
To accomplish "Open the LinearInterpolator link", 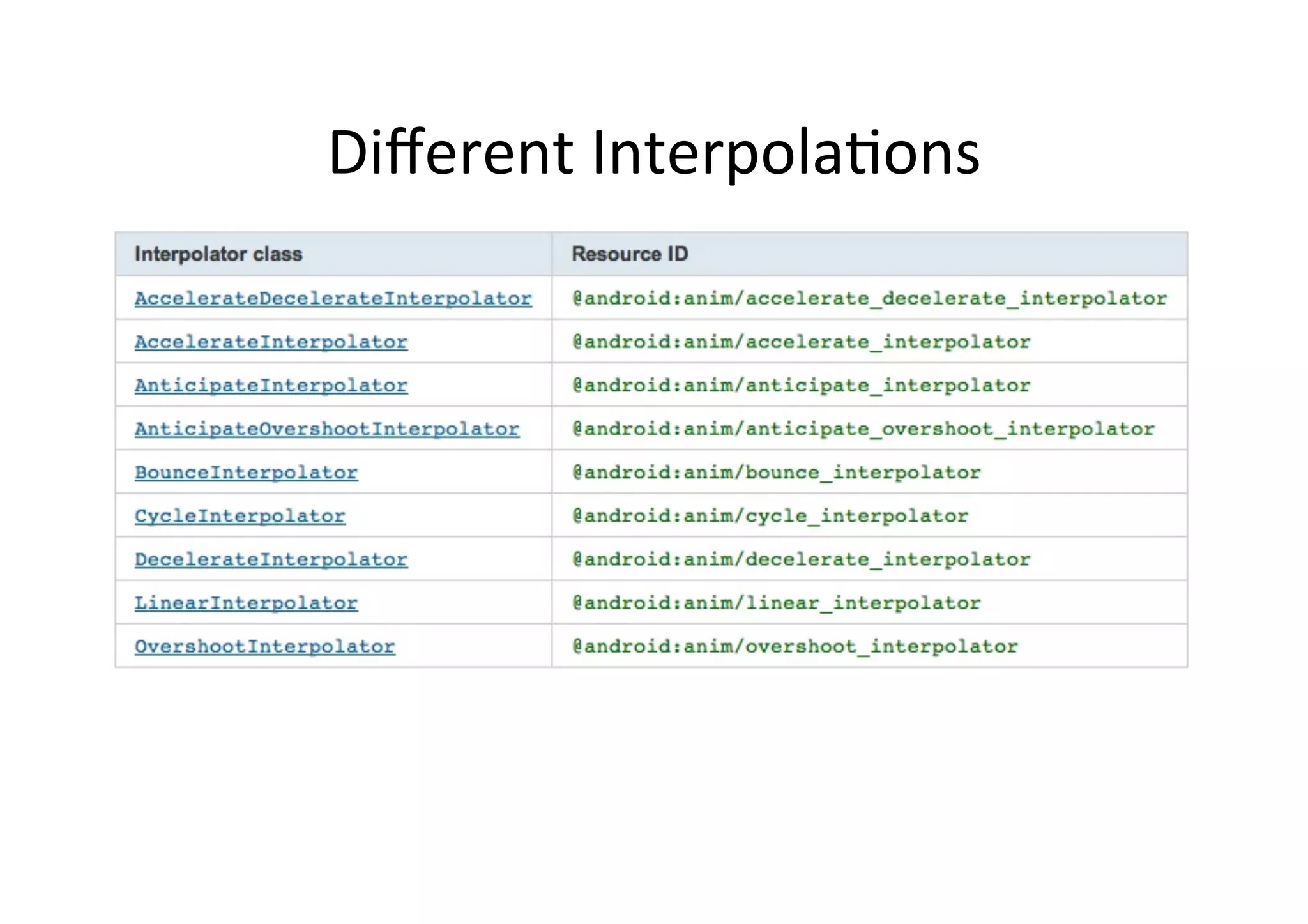I will click(246, 603).
